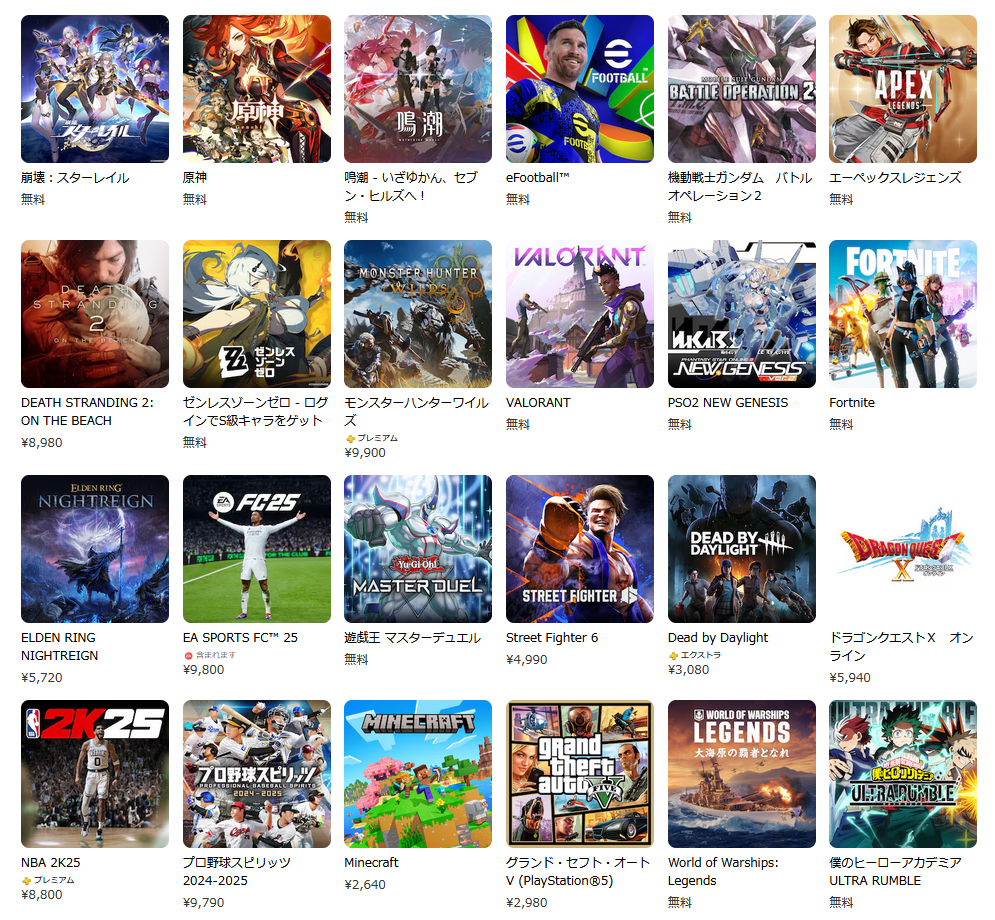Click the エーペックスレジェンズ title link

point(895,178)
